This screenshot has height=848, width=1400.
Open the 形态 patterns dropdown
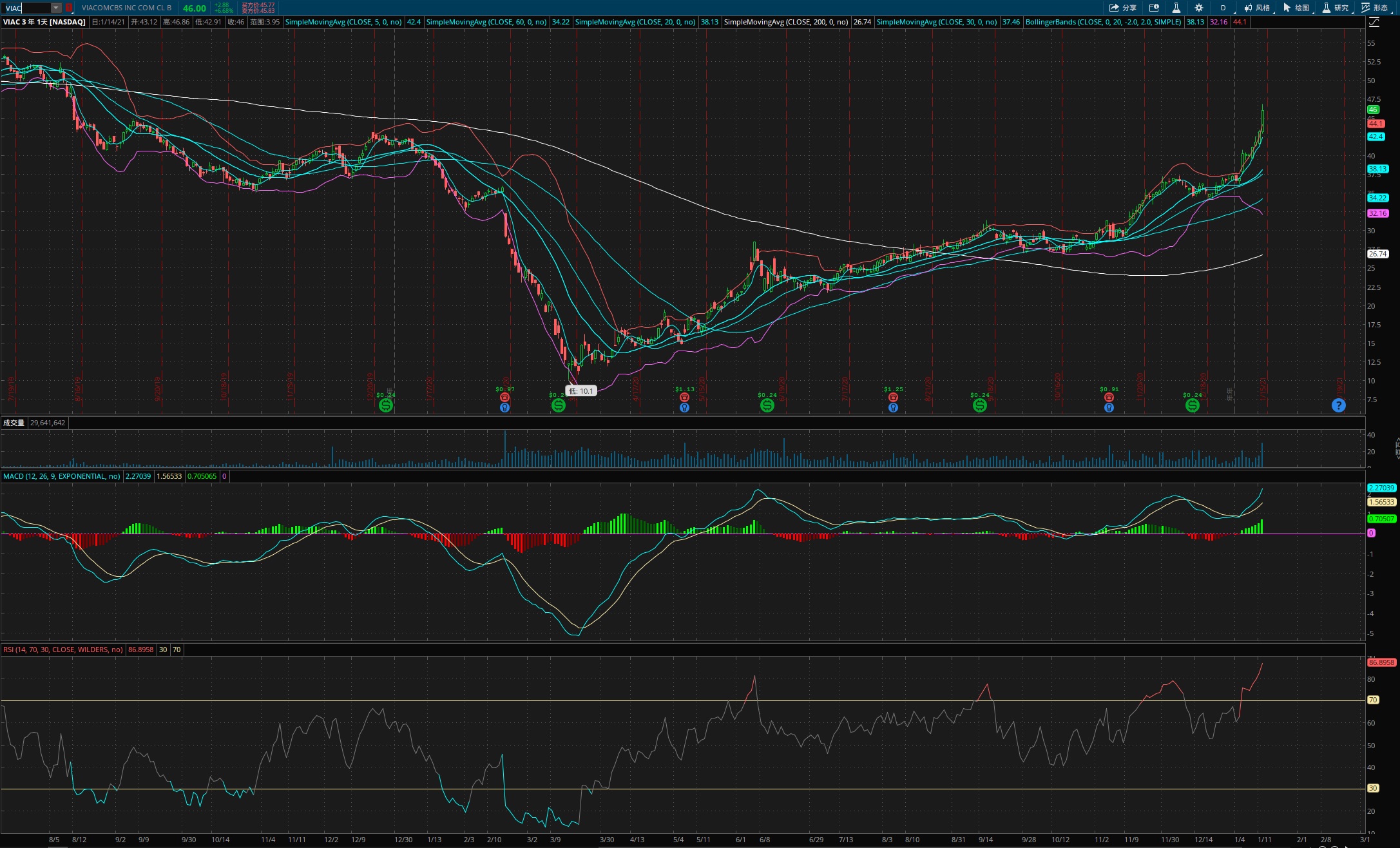[1375, 8]
